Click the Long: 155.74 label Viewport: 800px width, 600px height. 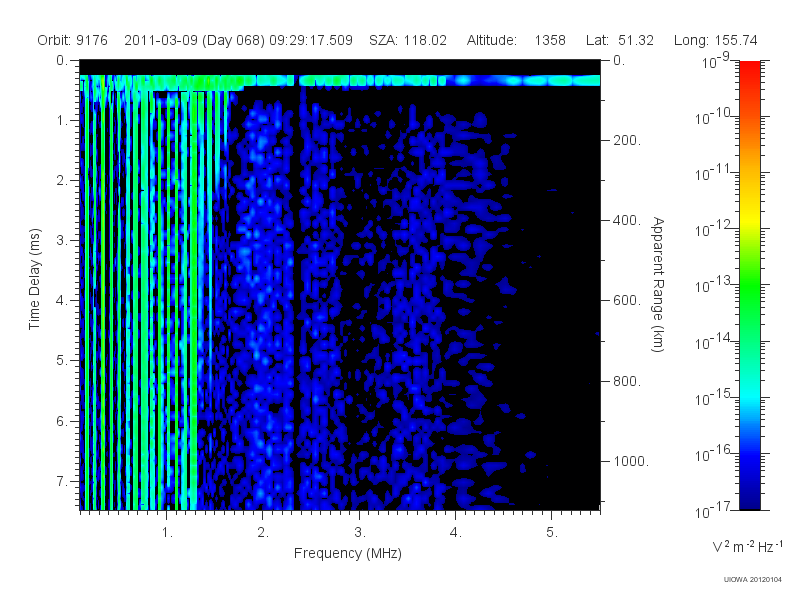click(x=715, y=40)
